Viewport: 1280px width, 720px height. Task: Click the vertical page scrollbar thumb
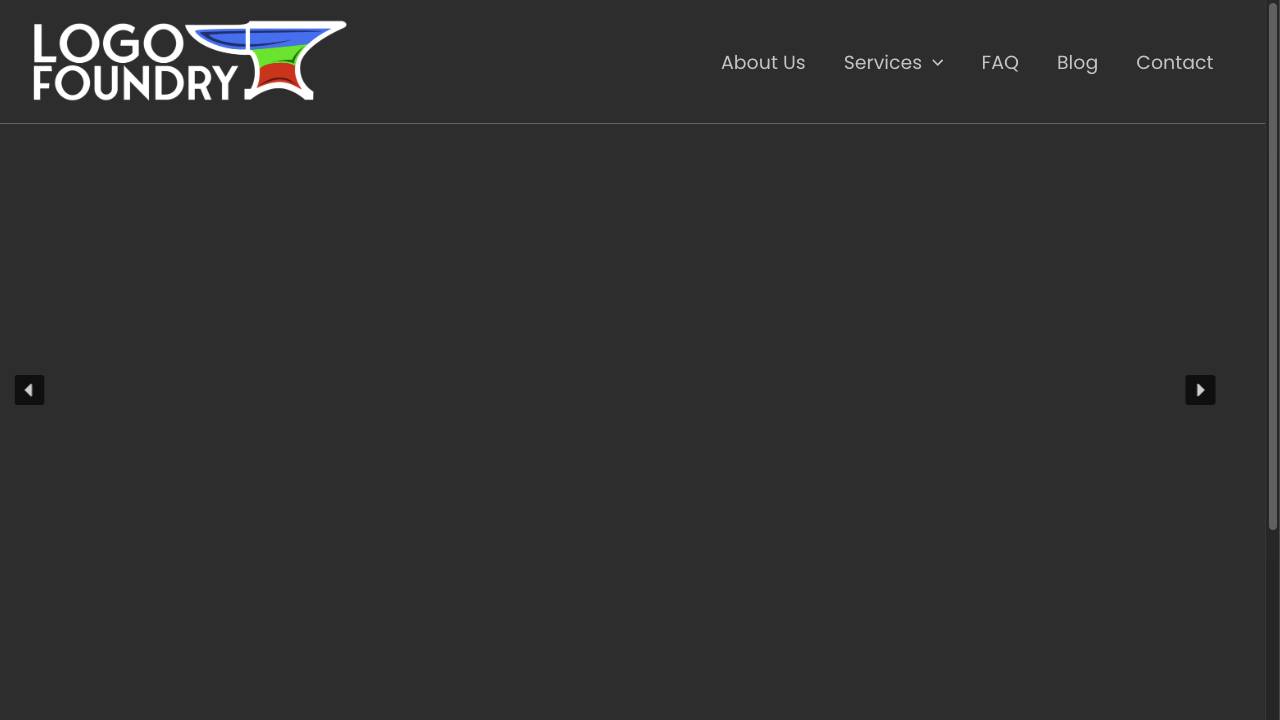[x=1273, y=266]
